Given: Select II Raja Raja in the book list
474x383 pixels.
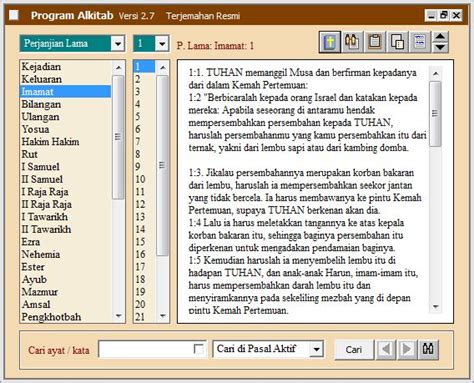Looking at the screenshot, I should tap(65, 204).
